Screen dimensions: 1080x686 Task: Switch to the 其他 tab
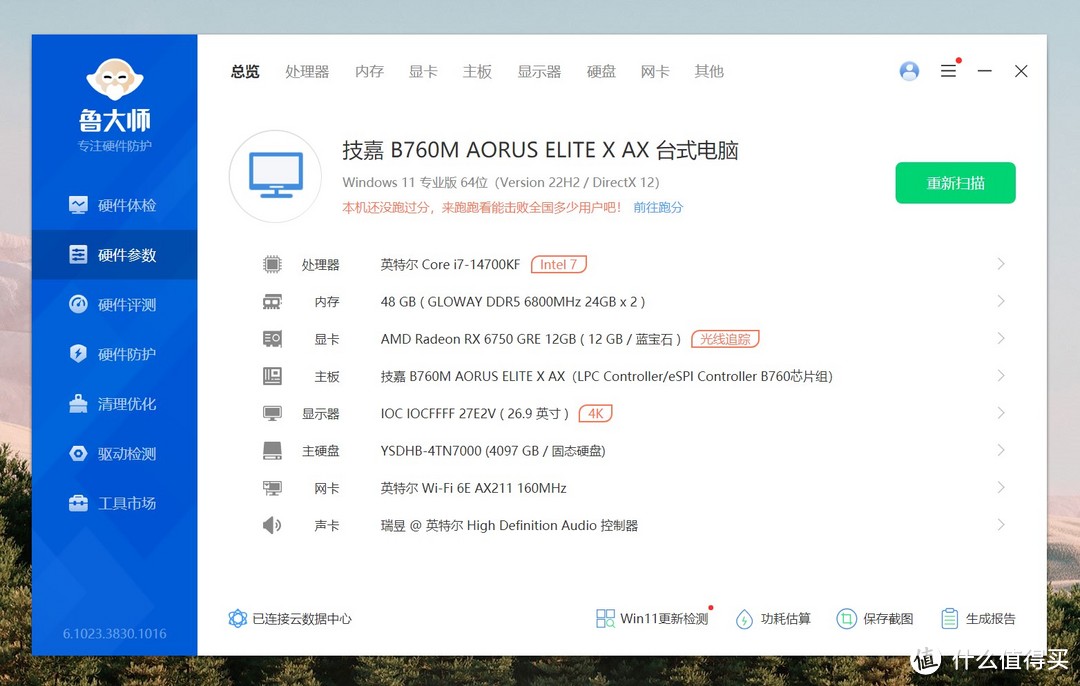coord(709,71)
